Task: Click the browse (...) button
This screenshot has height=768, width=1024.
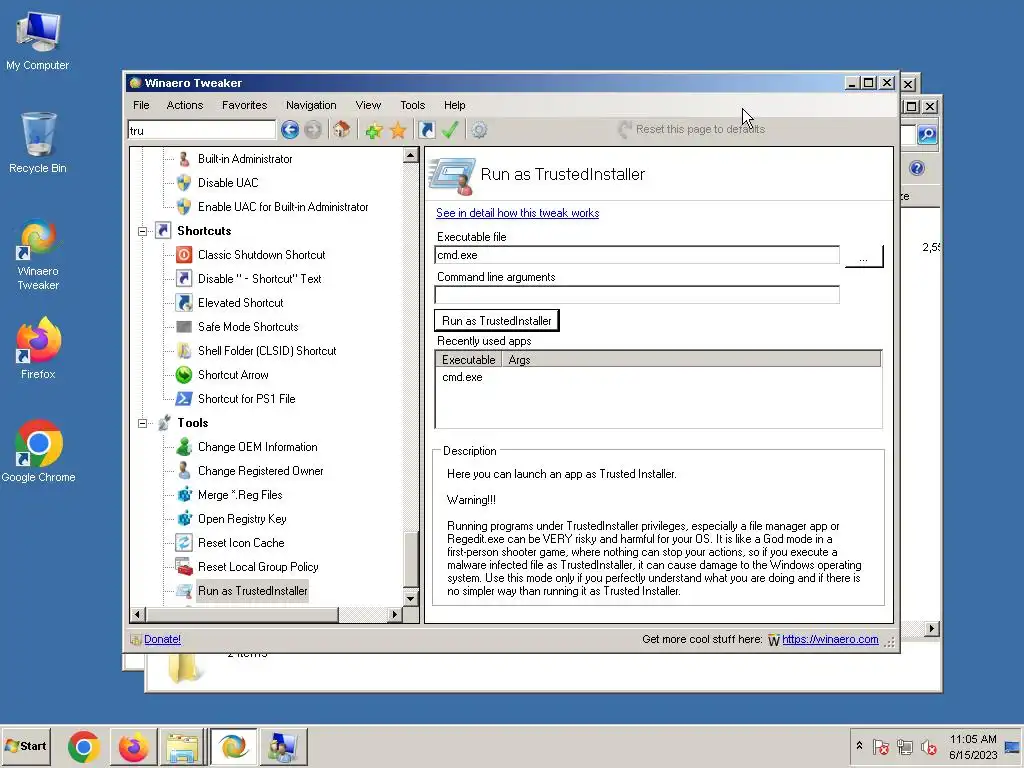Action: pyautogui.click(x=863, y=256)
